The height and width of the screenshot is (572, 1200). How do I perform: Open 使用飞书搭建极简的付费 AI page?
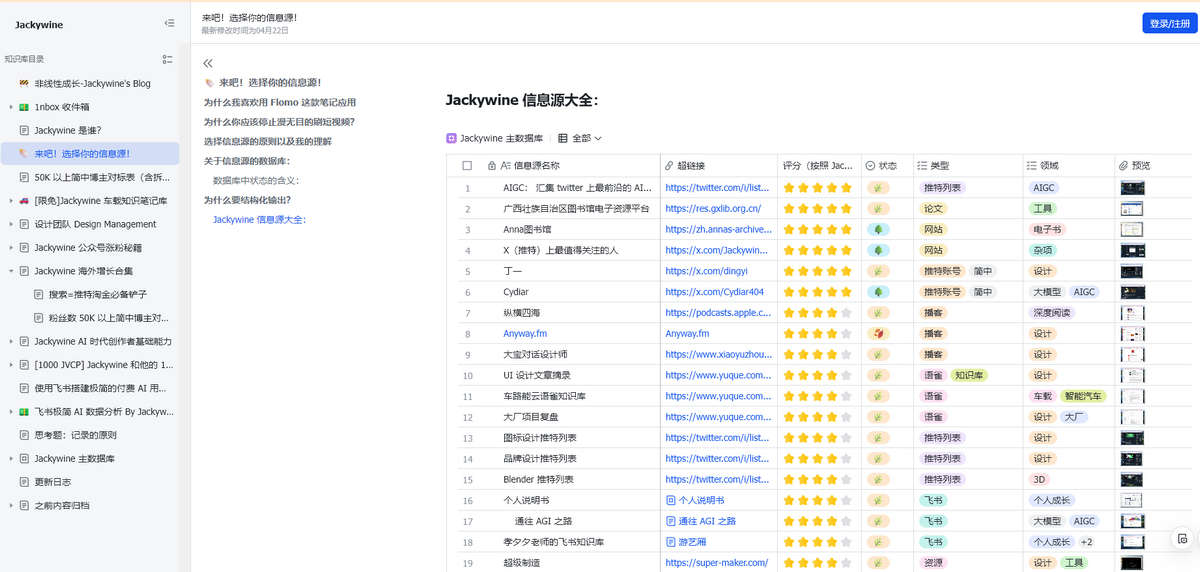[x=91, y=388]
